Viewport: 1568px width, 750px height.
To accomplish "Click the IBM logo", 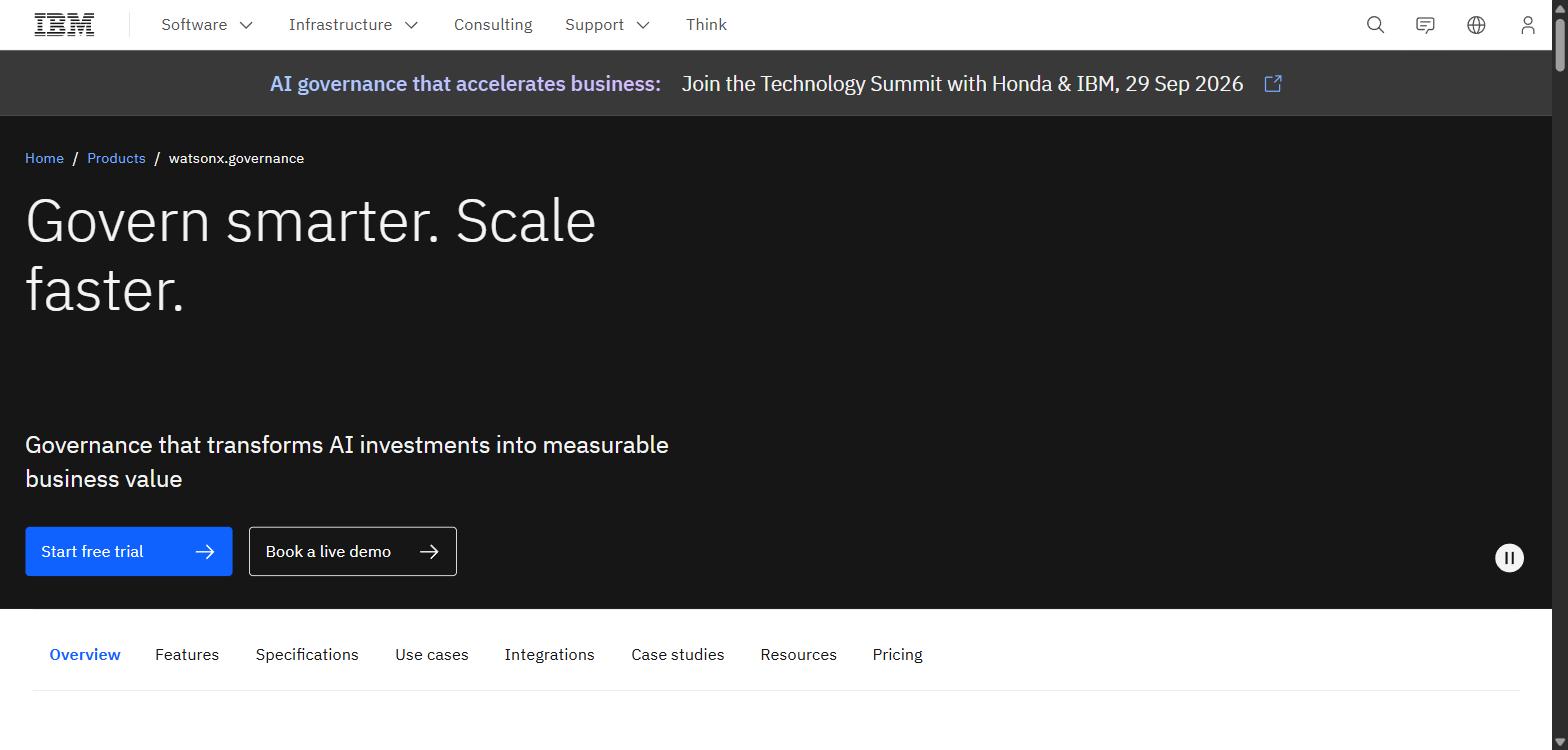I will [x=64, y=25].
